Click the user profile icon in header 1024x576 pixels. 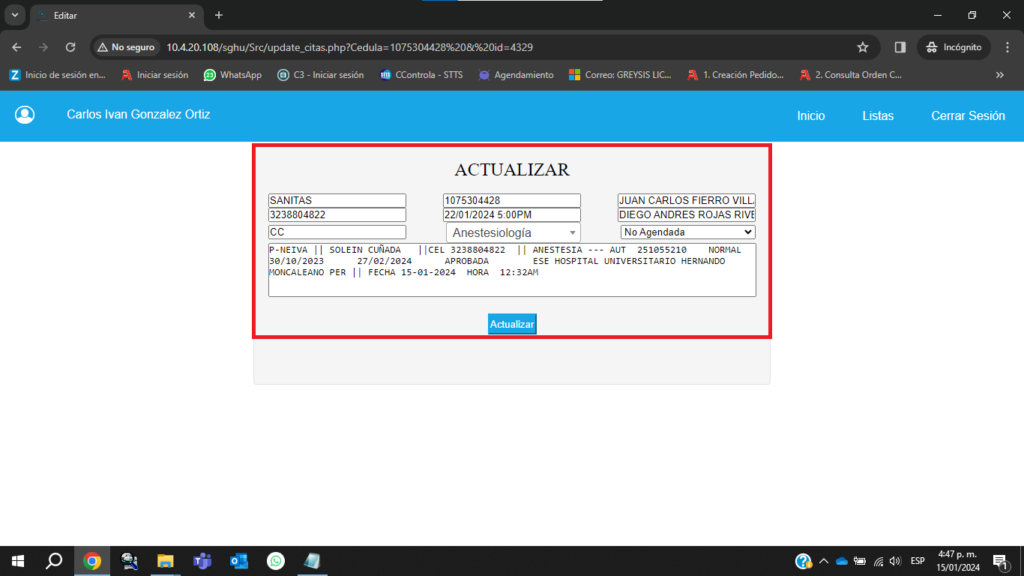[x=25, y=115]
